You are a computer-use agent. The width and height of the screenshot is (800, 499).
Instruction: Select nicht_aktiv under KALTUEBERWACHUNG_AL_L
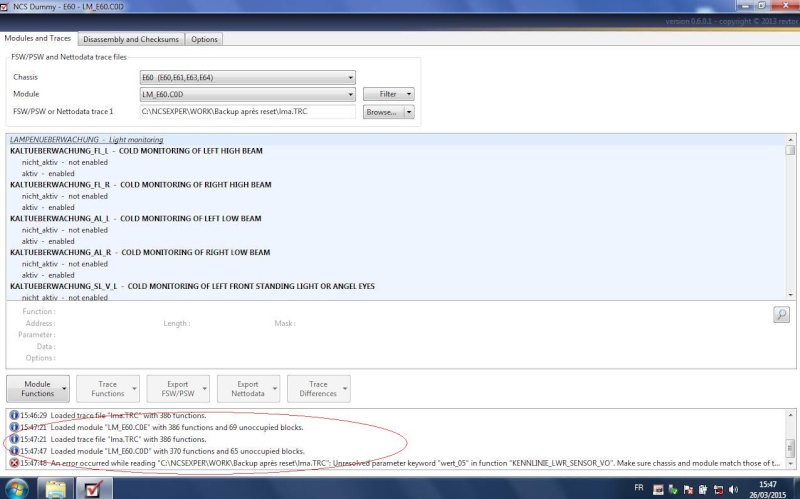tap(65, 230)
